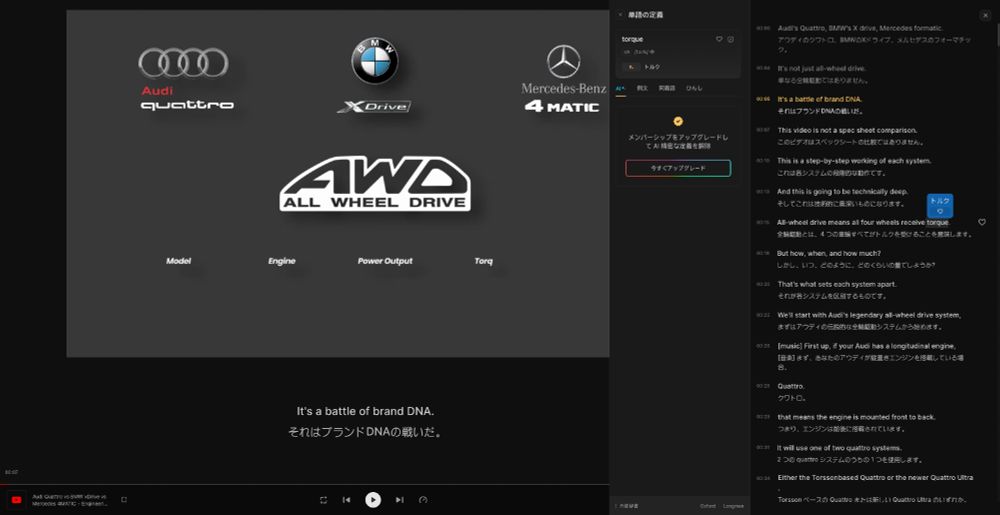The height and width of the screenshot is (515, 1000).
Task: Jump to 'We'll start with Audi's legendary' line
Action: [x=869, y=315]
